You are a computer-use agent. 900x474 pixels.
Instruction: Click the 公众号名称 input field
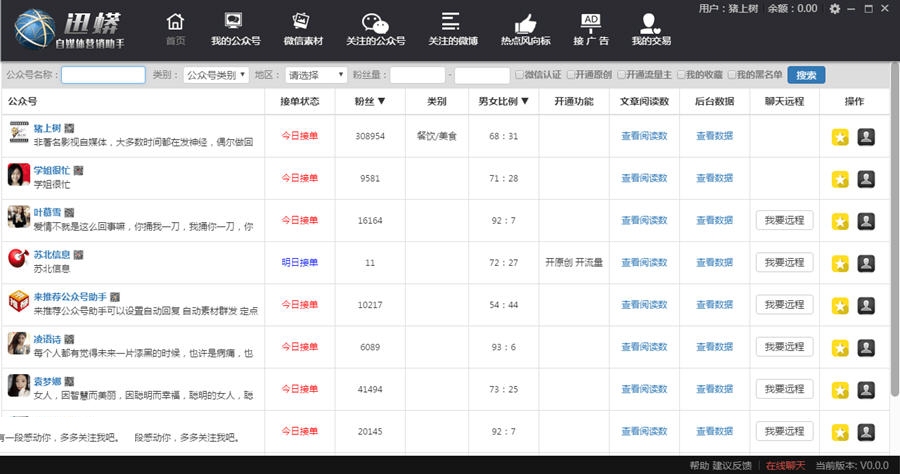coord(103,75)
